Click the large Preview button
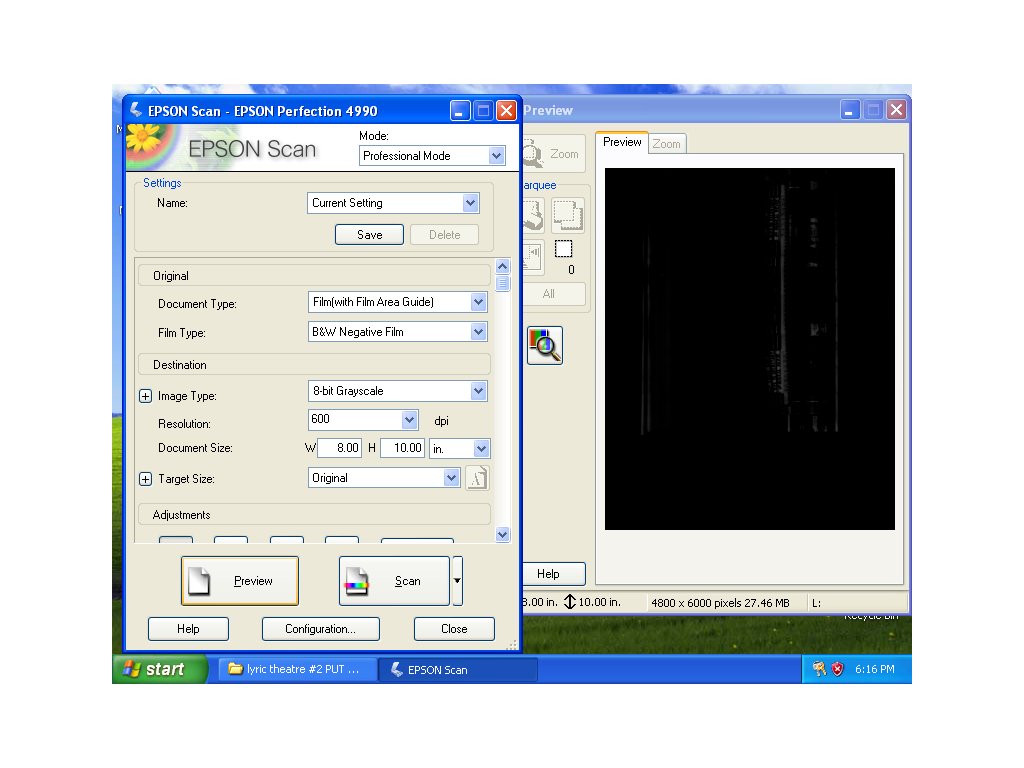 coord(240,581)
